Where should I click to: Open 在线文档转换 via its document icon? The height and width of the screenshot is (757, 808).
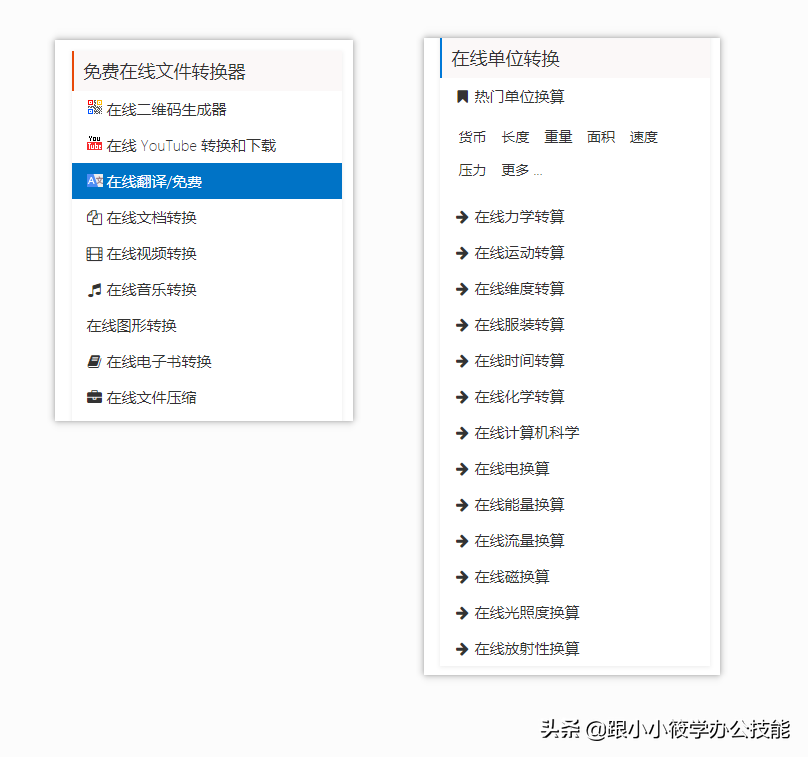click(x=96, y=217)
